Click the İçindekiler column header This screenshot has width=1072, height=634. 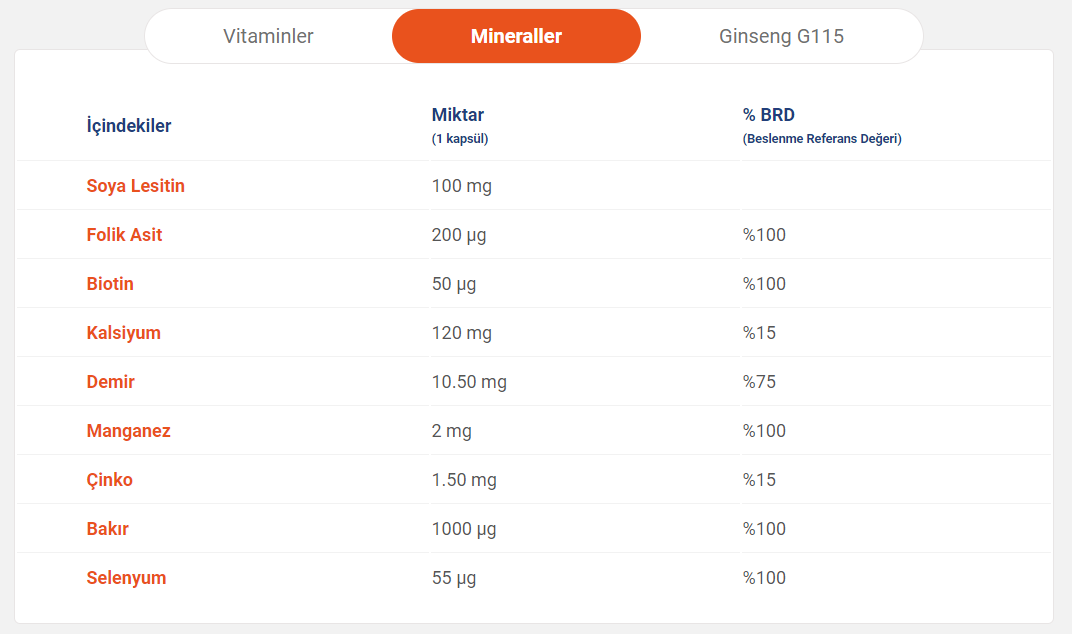[x=129, y=126]
